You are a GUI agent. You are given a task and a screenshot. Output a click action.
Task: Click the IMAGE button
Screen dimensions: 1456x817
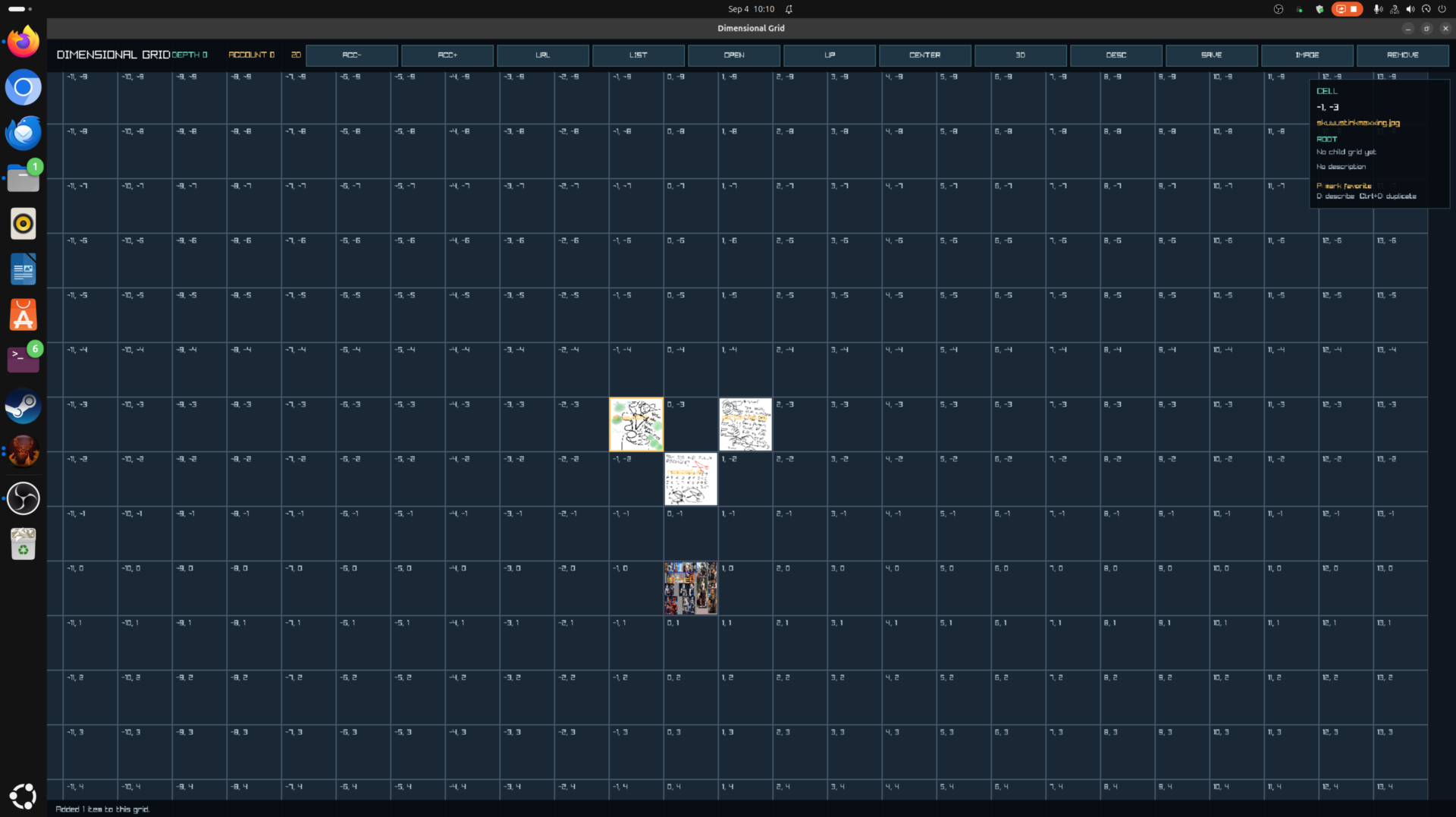[x=1307, y=55]
